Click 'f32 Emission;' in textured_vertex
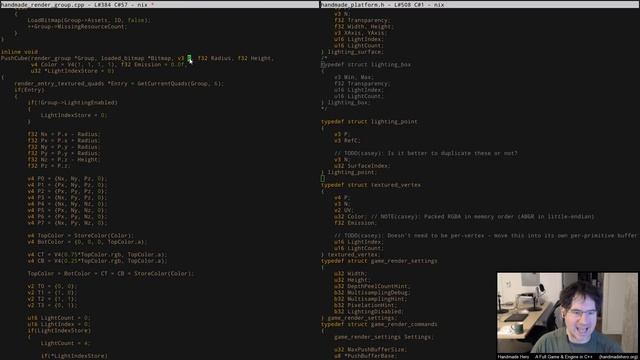This screenshot has height=360, width=640. (356, 223)
